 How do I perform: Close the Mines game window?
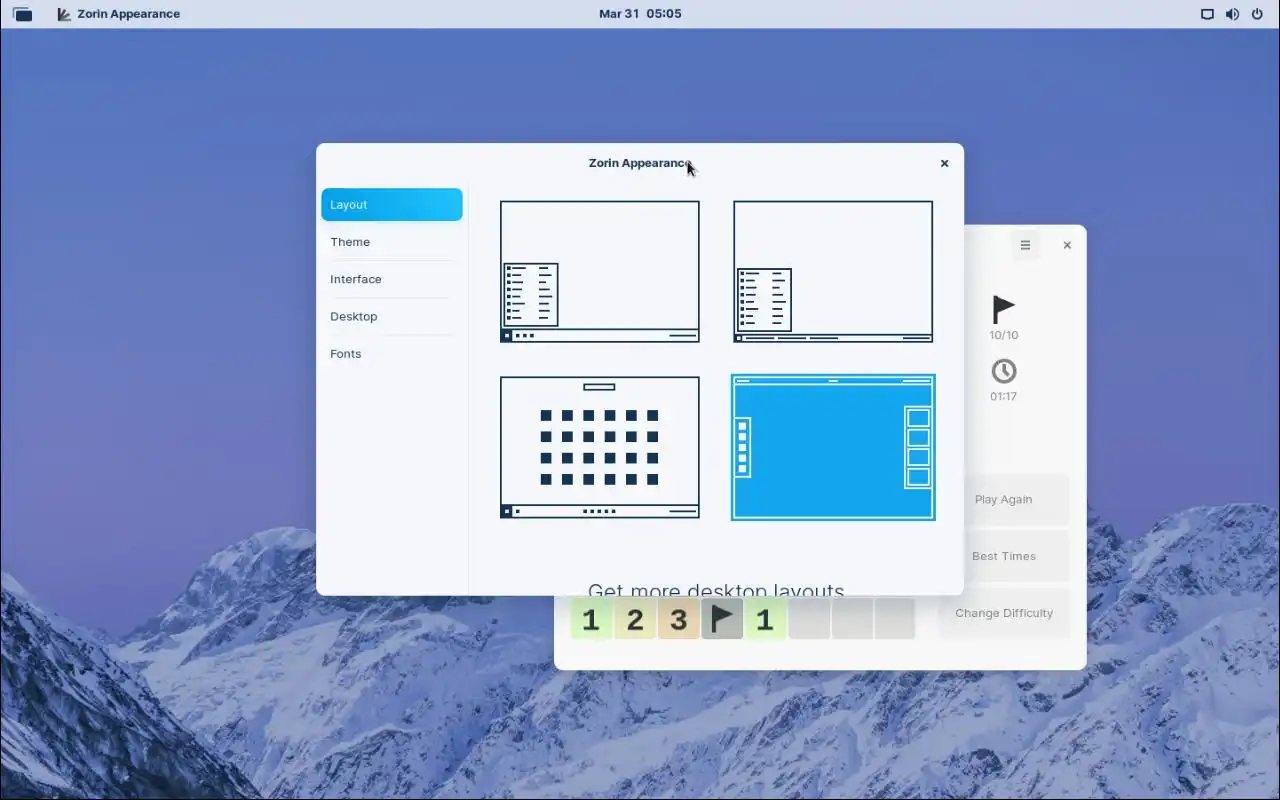tap(1067, 245)
